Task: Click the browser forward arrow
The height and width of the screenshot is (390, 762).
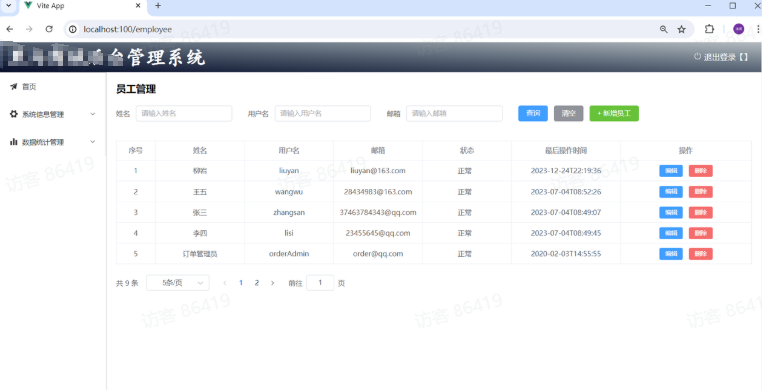Action: tap(29, 29)
